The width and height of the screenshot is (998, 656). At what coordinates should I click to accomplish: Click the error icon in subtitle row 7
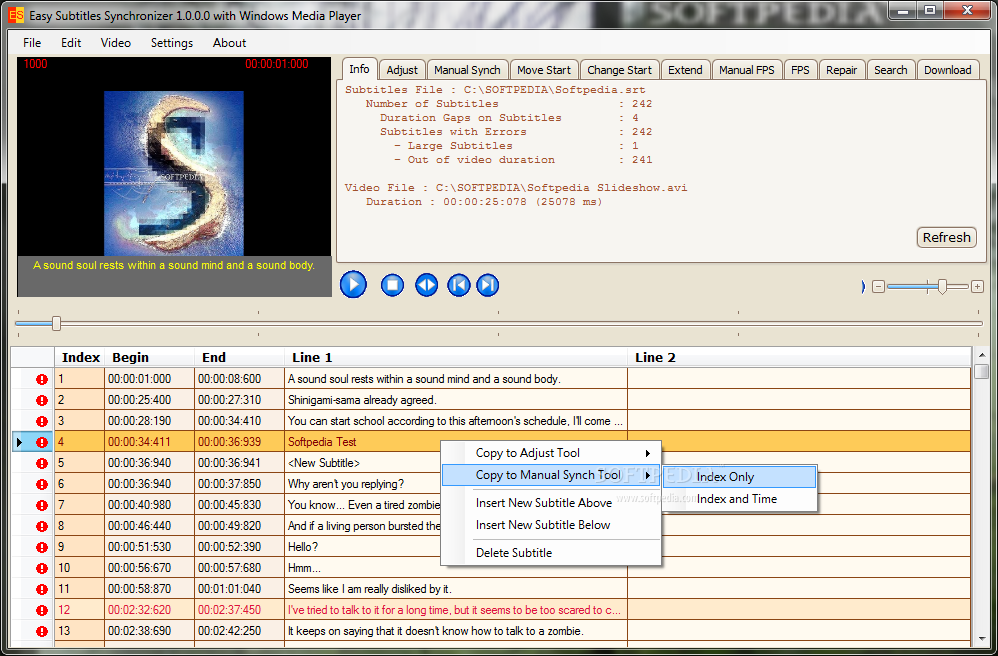pyautogui.click(x=42, y=505)
